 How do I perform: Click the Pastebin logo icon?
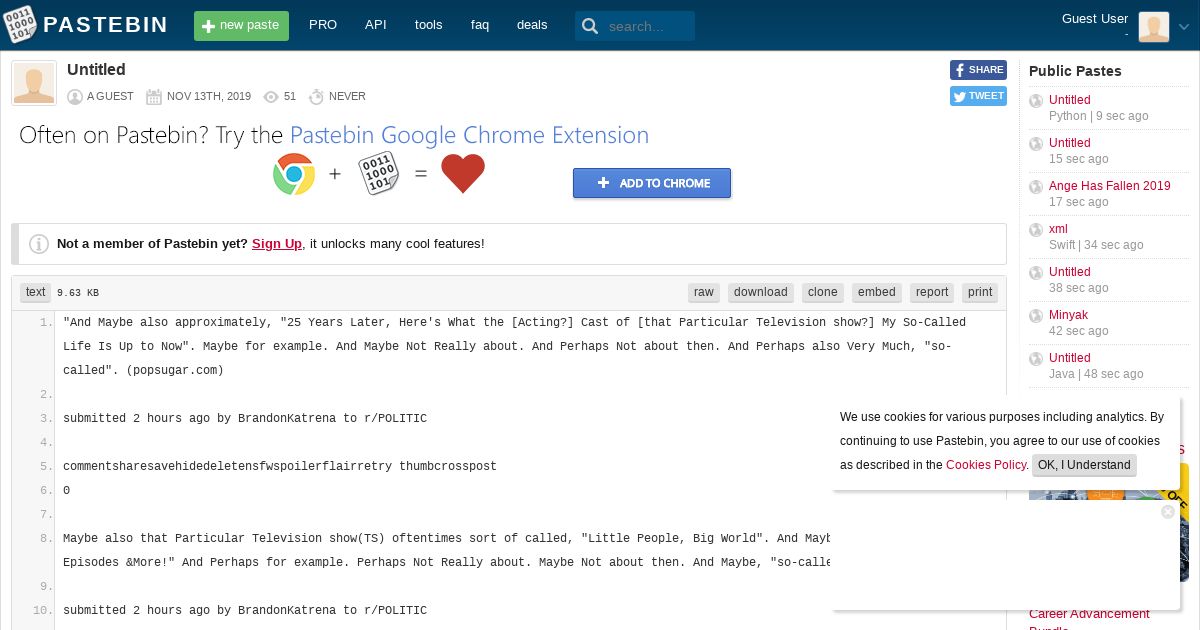(21, 24)
